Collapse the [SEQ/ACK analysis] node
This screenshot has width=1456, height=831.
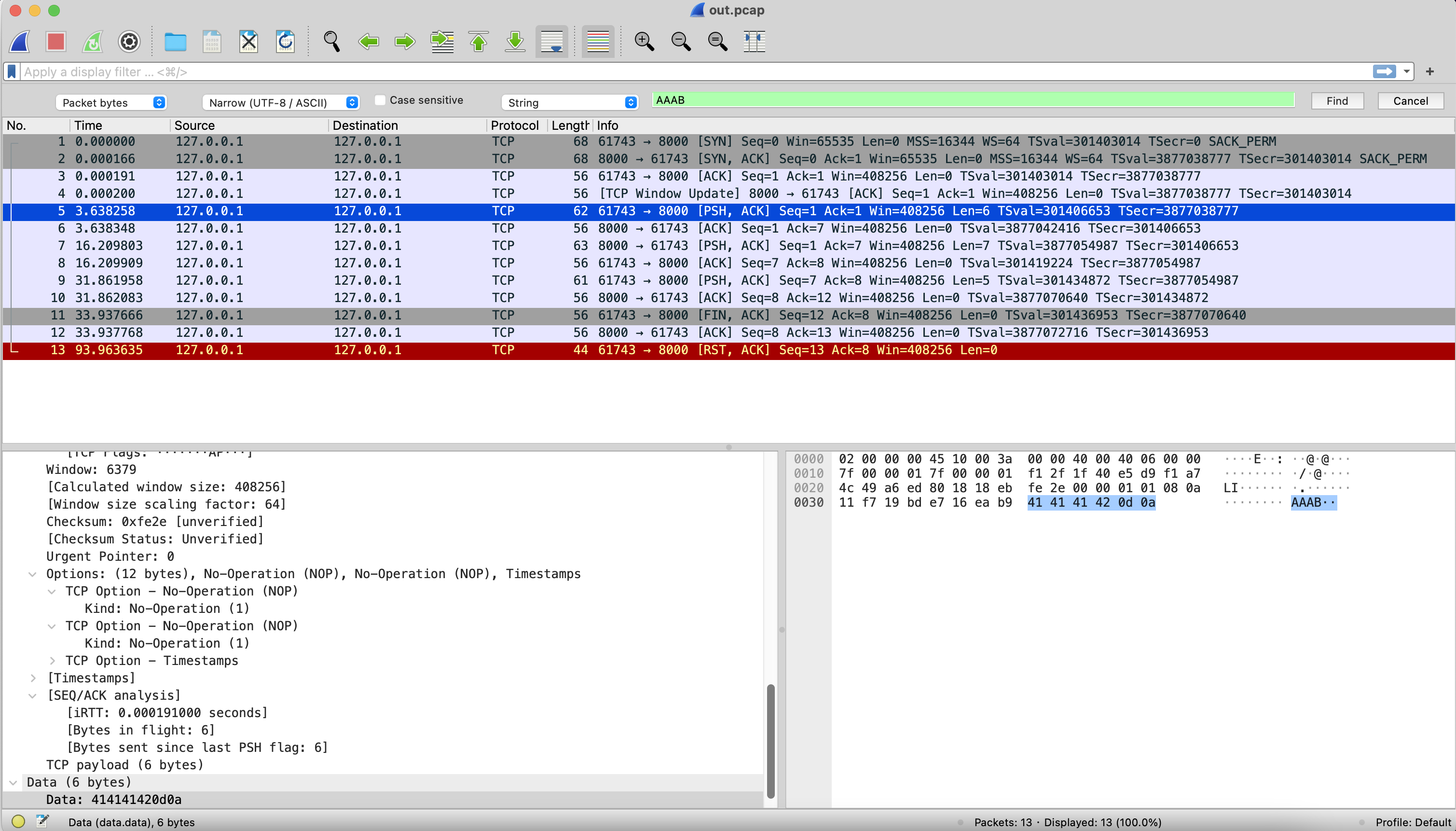click(32, 696)
